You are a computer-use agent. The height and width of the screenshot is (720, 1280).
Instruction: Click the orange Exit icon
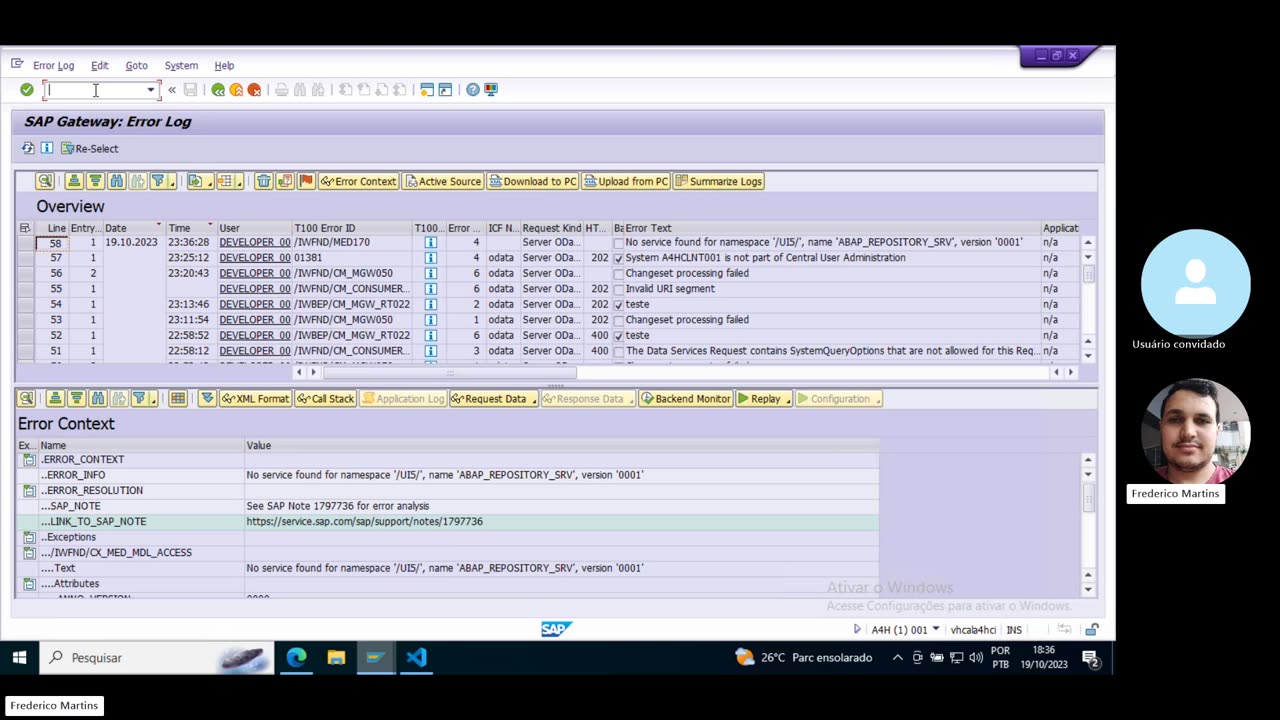pyautogui.click(x=236, y=90)
